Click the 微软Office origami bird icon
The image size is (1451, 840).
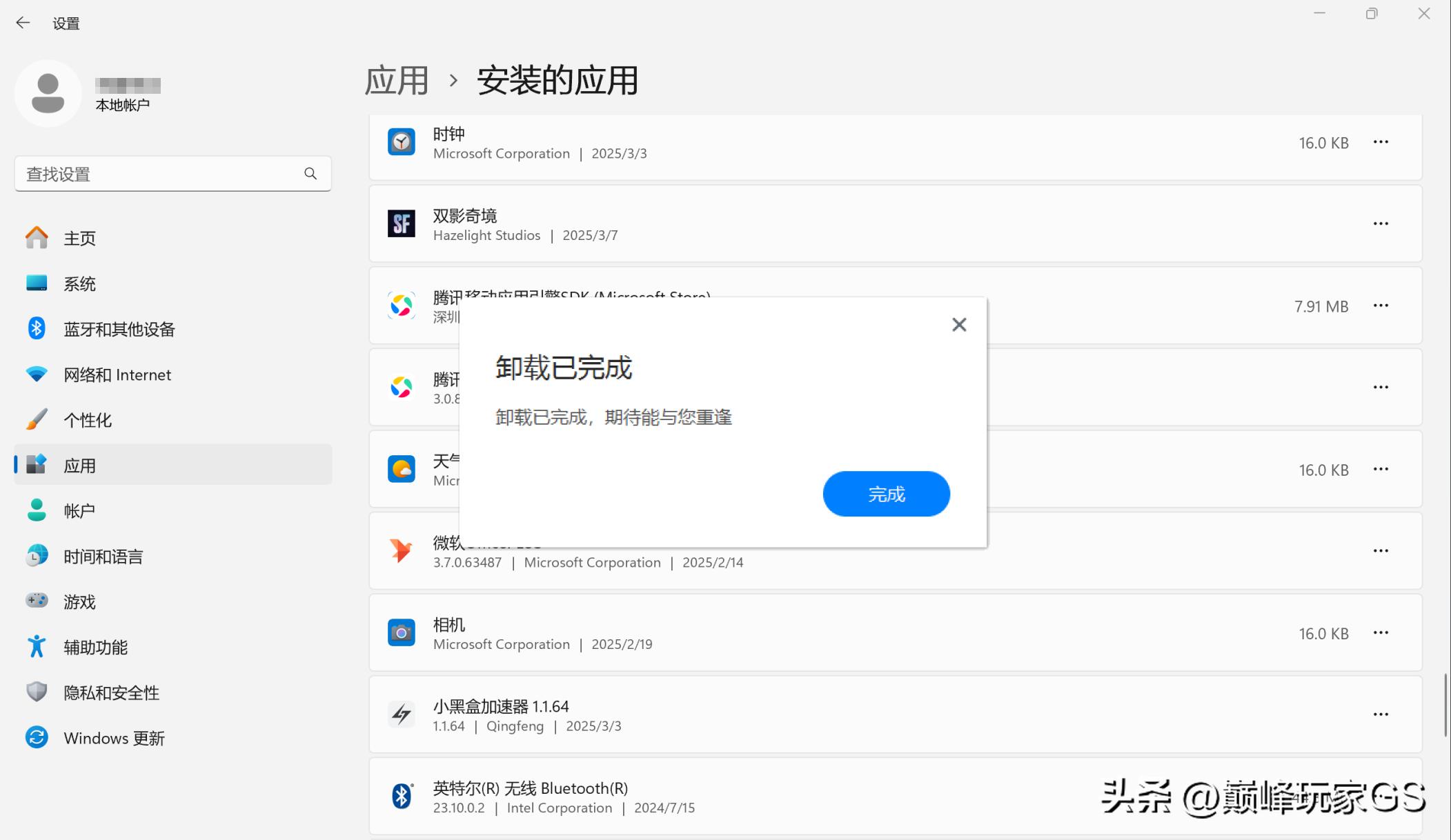point(402,551)
